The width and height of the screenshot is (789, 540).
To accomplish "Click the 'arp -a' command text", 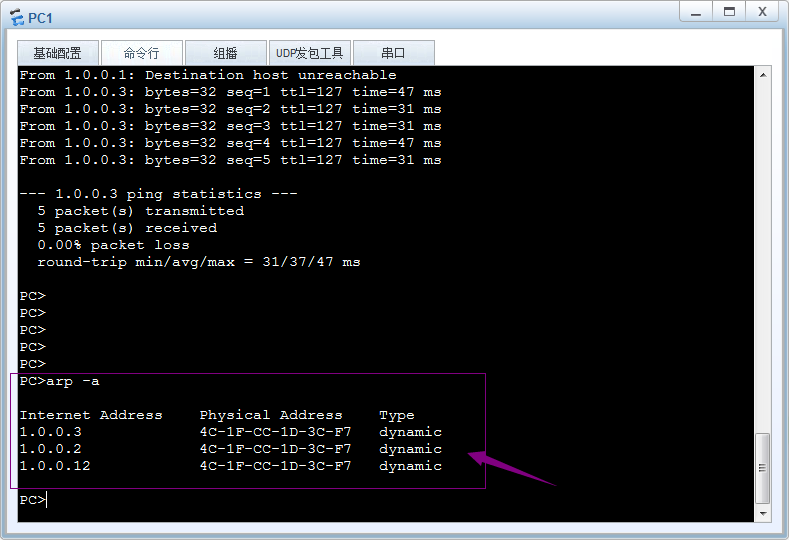I will [x=73, y=381].
